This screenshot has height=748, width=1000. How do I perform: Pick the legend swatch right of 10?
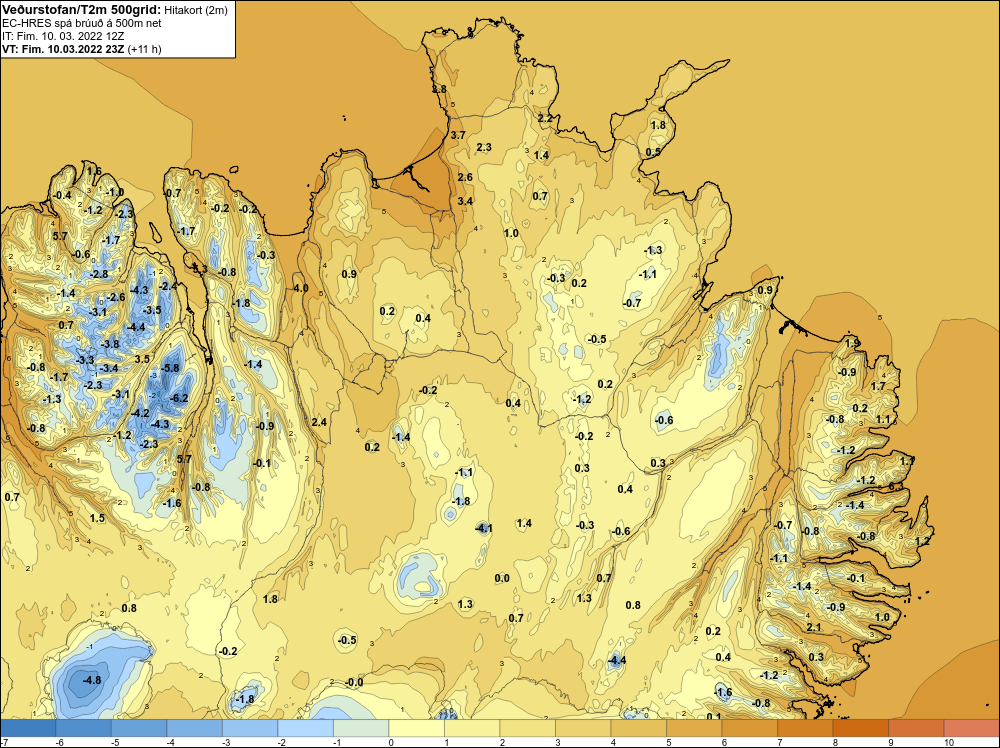click(x=971, y=728)
